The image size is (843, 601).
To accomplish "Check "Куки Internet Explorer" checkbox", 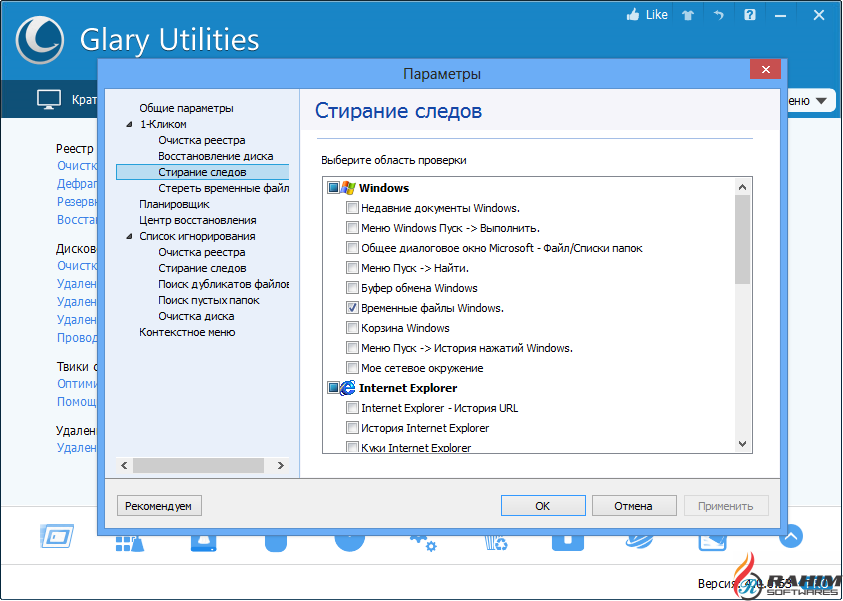I will click(352, 447).
